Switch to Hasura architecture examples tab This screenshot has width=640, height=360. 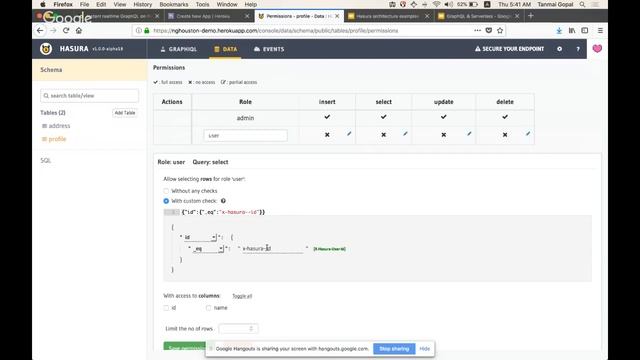388,16
